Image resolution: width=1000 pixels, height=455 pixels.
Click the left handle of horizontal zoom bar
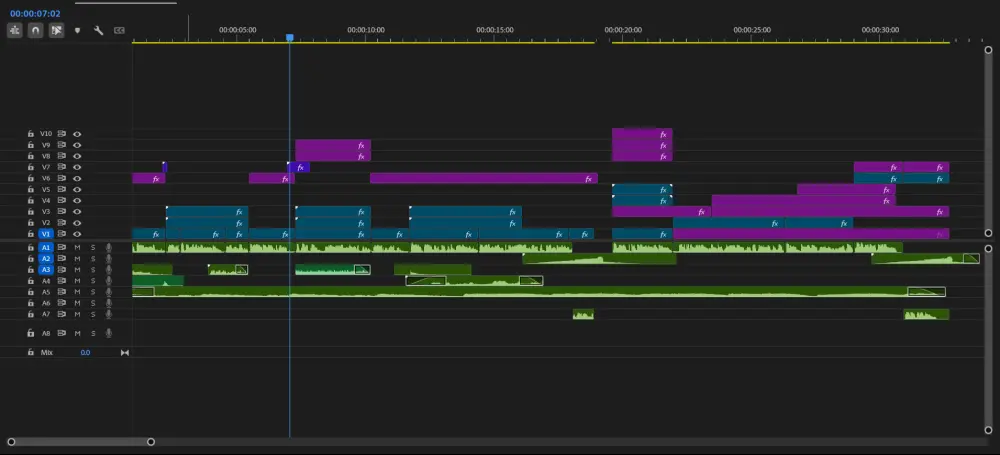click(11, 442)
